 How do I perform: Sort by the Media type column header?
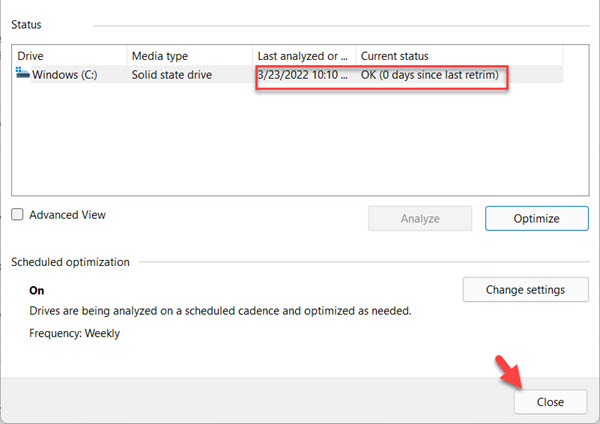[x=189, y=56]
